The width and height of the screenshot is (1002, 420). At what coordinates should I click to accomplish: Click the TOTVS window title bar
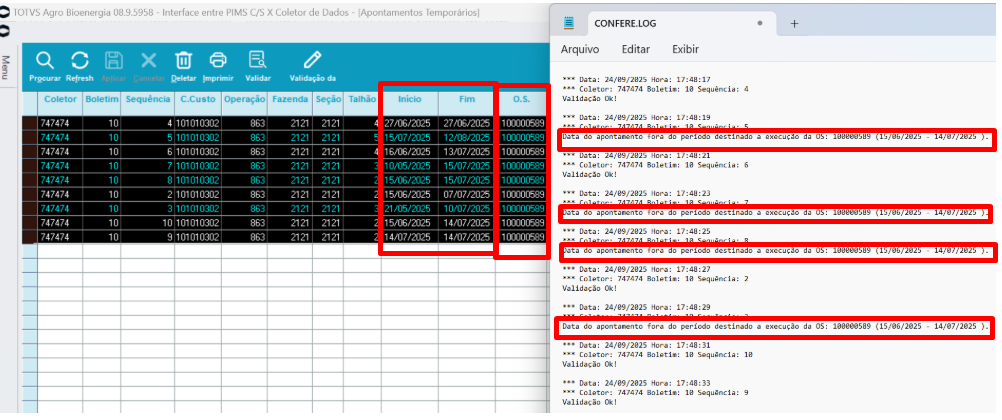tap(275, 12)
